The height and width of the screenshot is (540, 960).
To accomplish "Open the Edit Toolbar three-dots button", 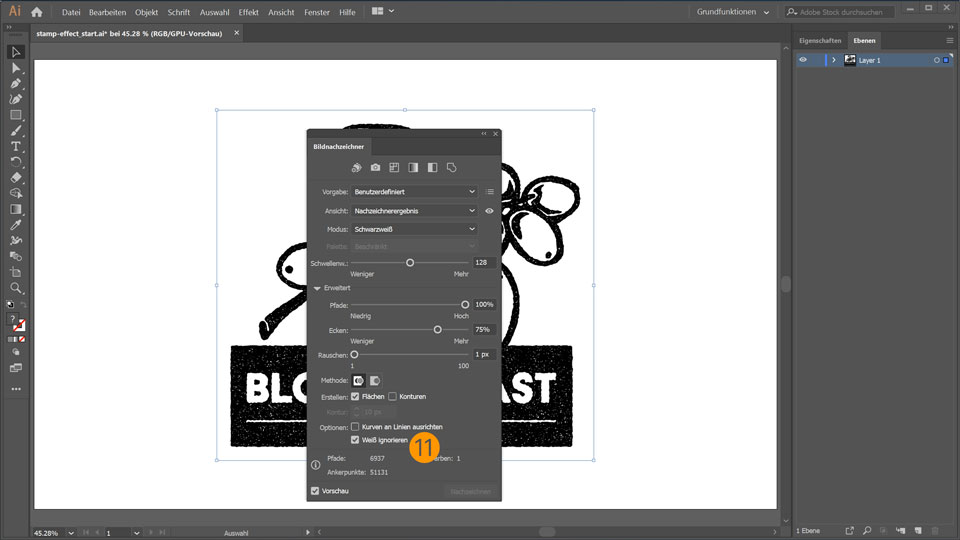I will pos(16,389).
